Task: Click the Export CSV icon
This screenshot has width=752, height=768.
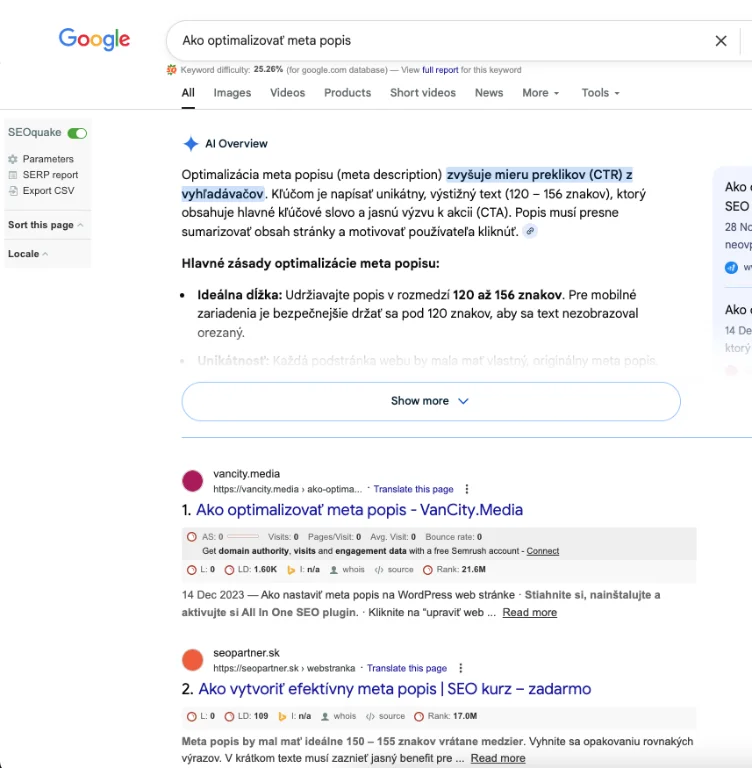Action: click(x=13, y=191)
